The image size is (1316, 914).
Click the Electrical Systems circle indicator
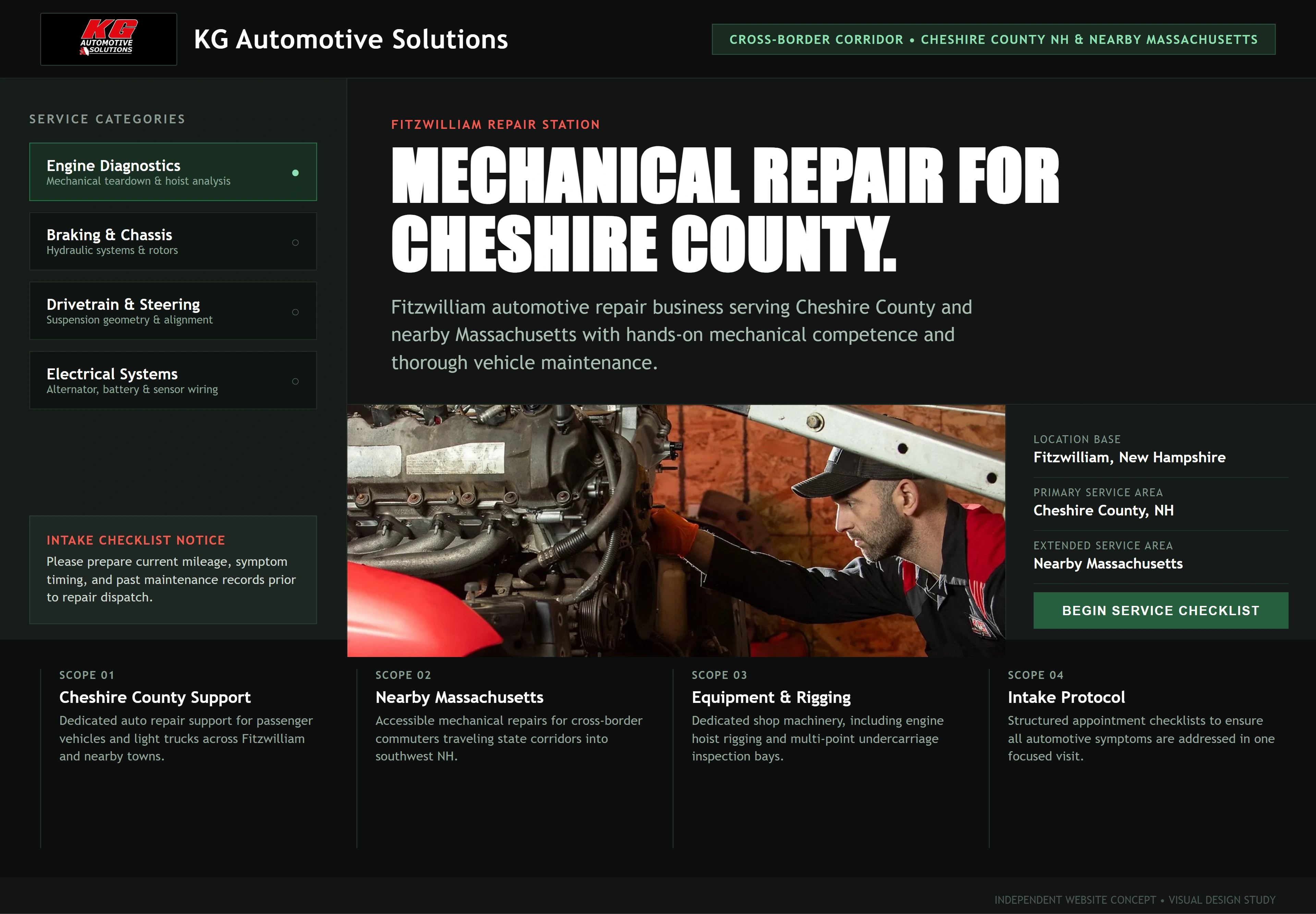pos(295,381)
